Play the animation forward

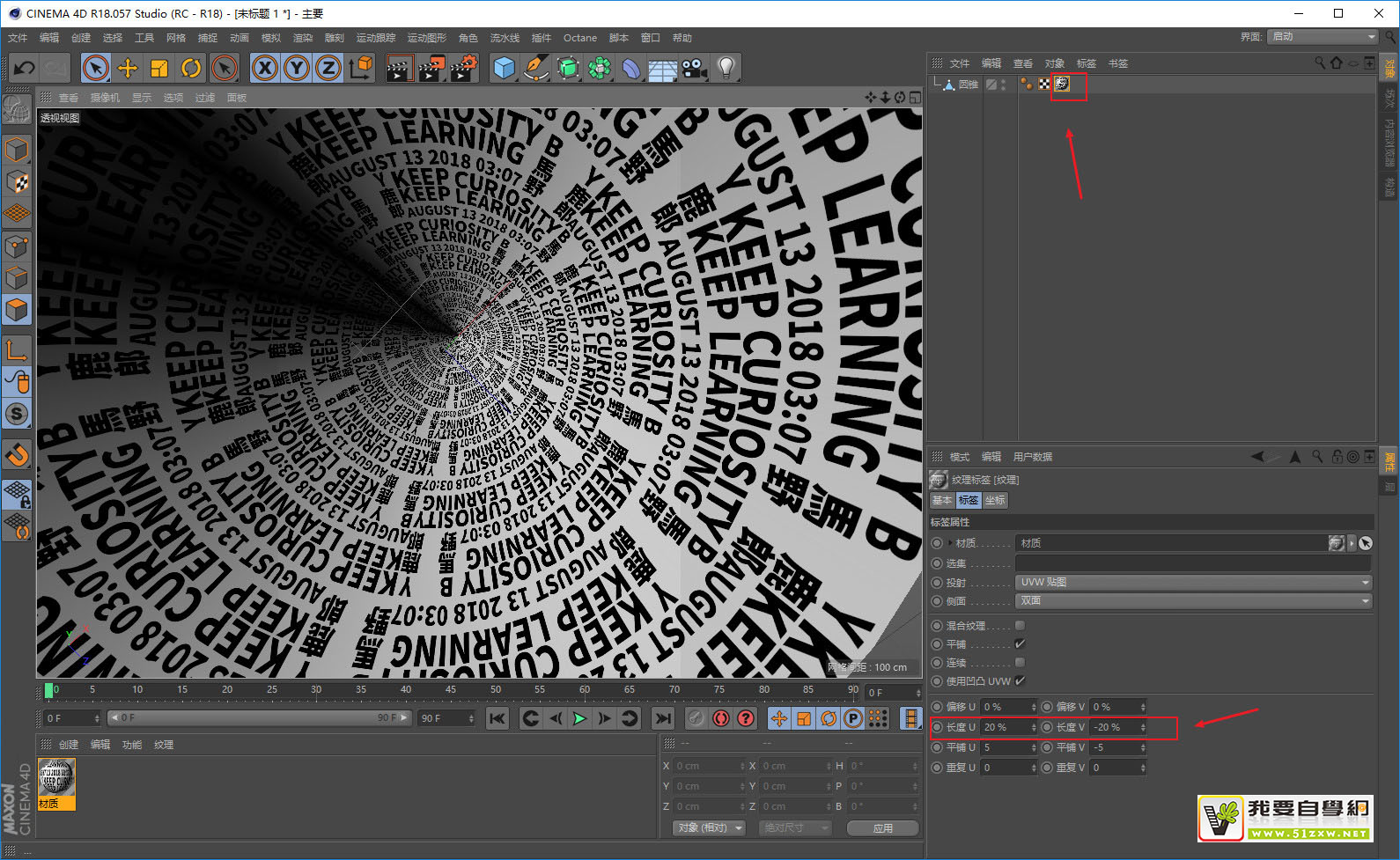pos(579,718)
